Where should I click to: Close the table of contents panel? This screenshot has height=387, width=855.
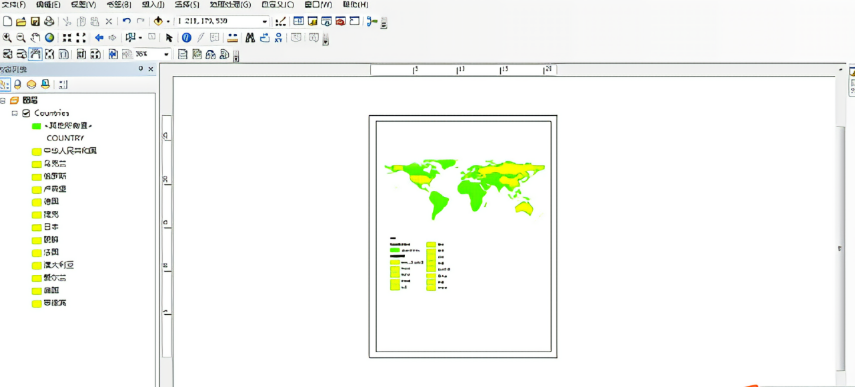(x=151, y=69)
